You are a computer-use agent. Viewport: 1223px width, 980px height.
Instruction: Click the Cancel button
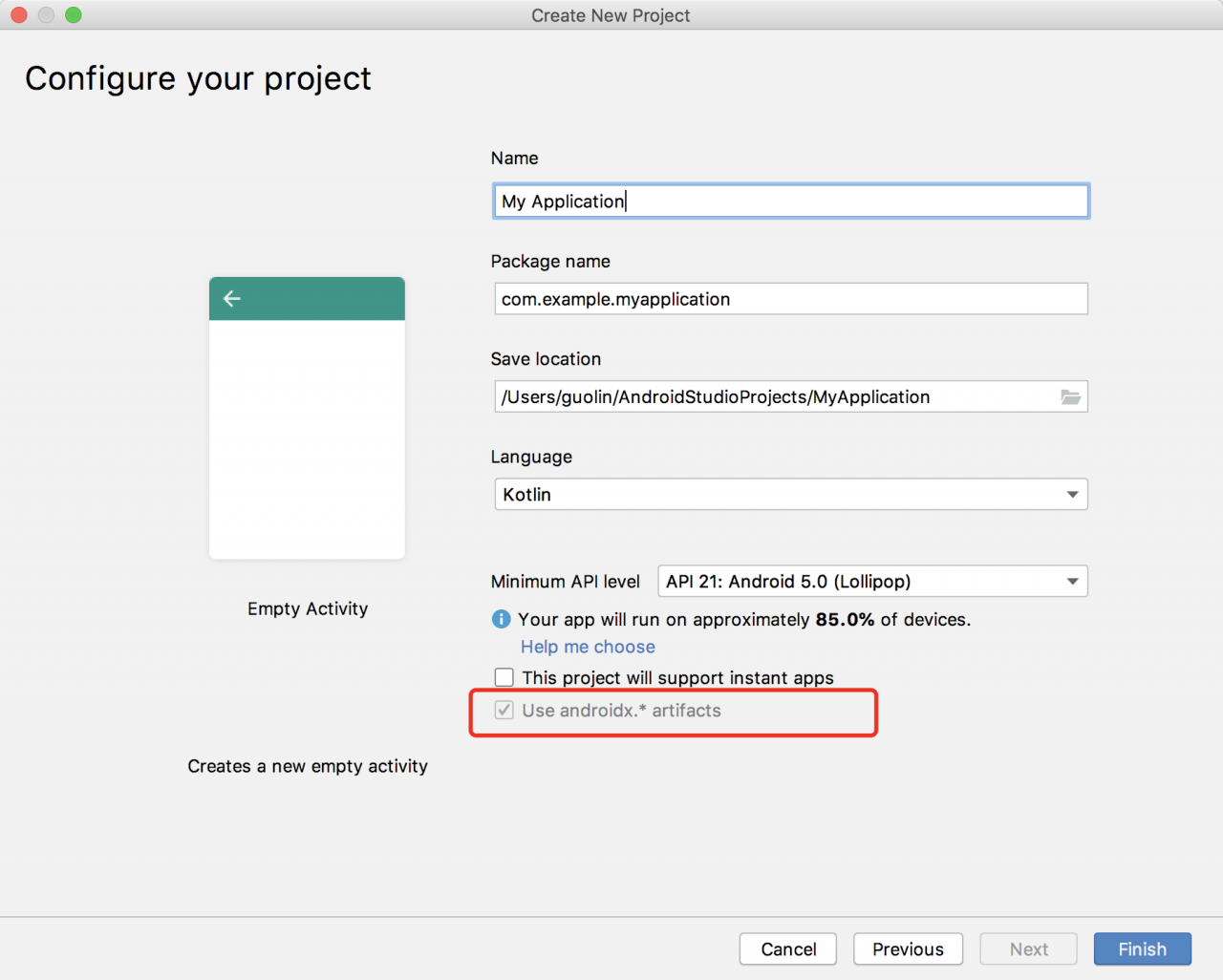tap(788, 949)
